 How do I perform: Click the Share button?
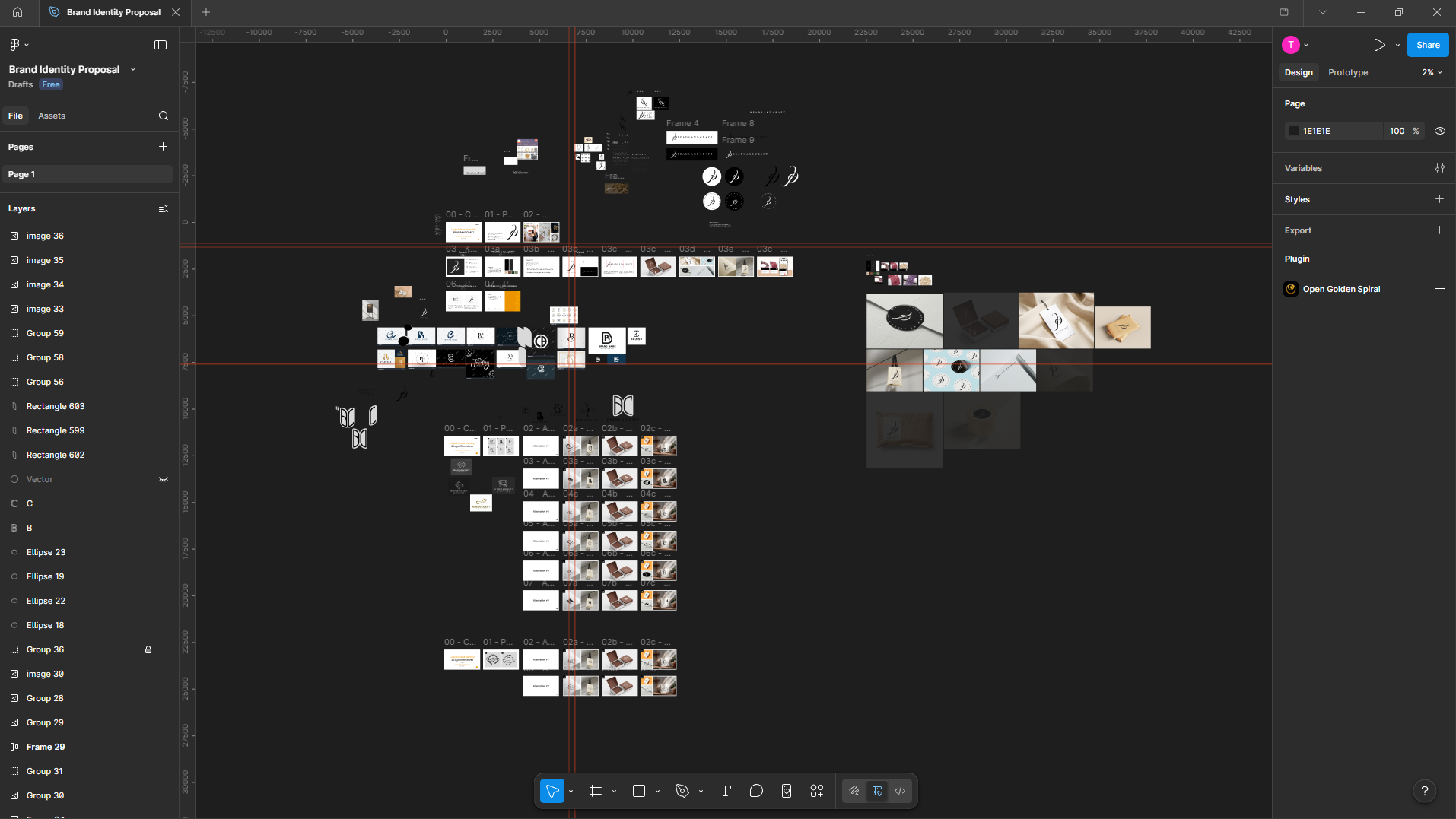point(1428,45)
